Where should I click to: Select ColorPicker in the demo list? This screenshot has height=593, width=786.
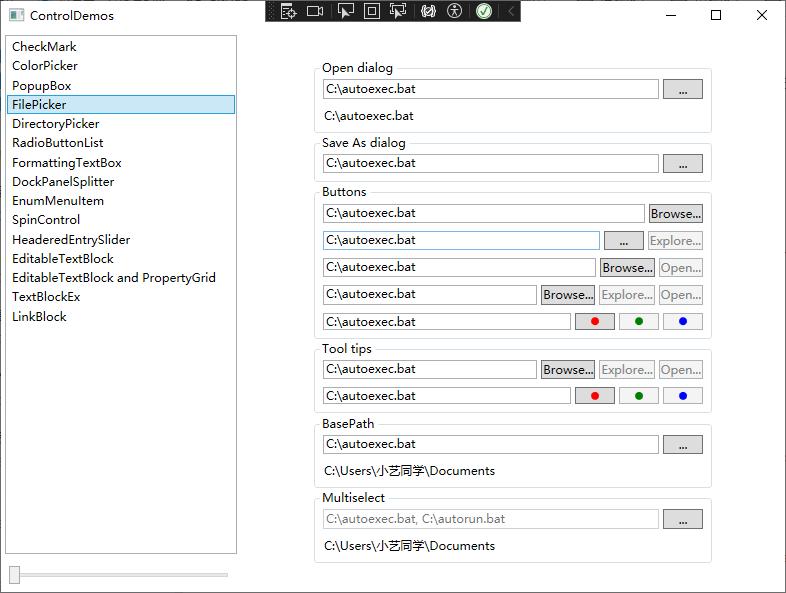coord(45,66)
